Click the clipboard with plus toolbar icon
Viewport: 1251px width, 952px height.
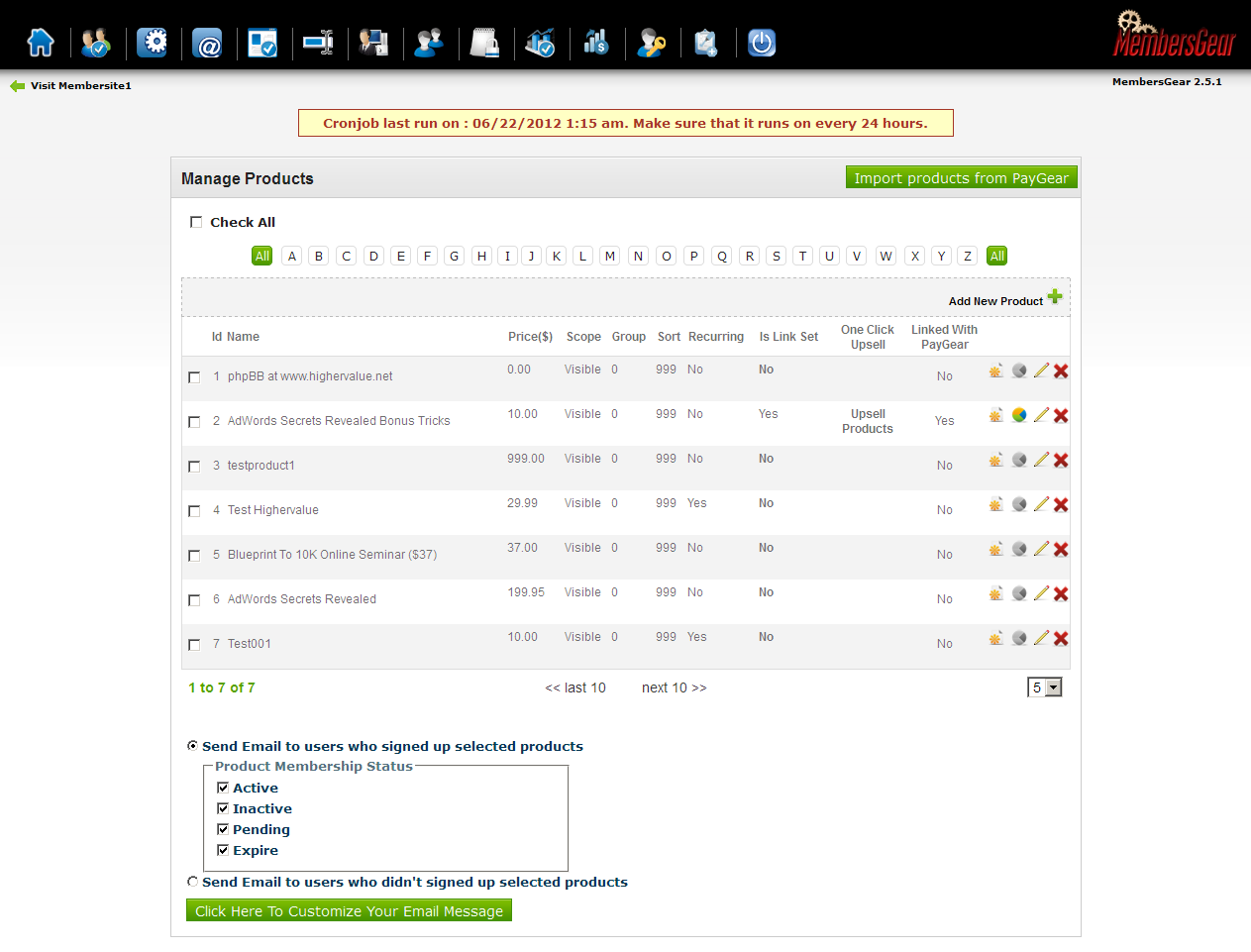click(x=706, y=43)
